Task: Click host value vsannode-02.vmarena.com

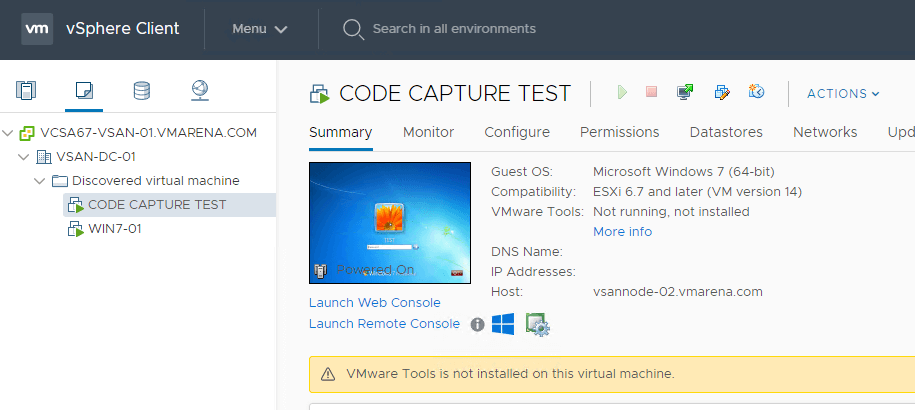Action: pos(677,292)
